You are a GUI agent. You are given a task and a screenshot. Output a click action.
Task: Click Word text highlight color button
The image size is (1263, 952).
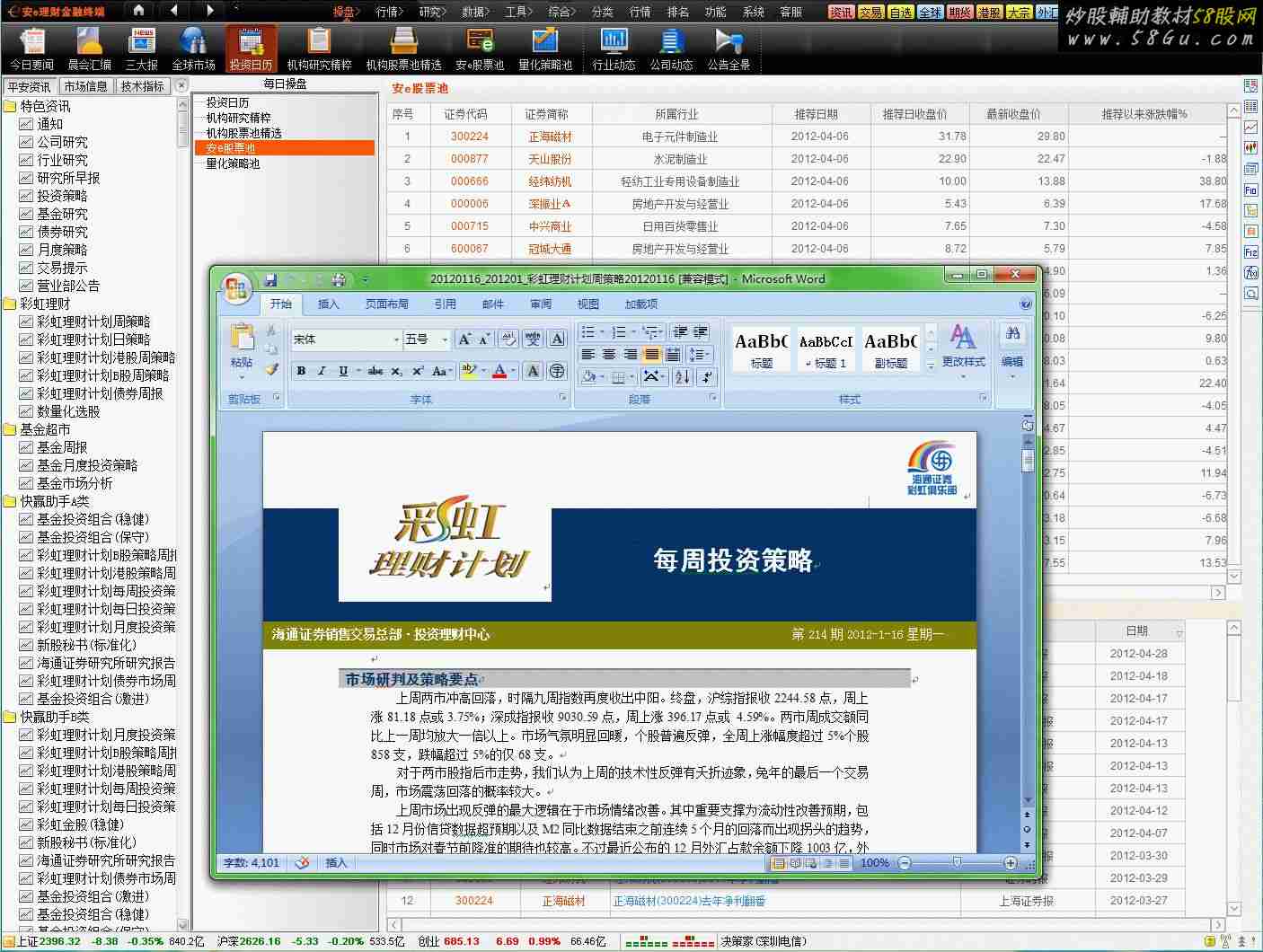[x=468, y=371]
